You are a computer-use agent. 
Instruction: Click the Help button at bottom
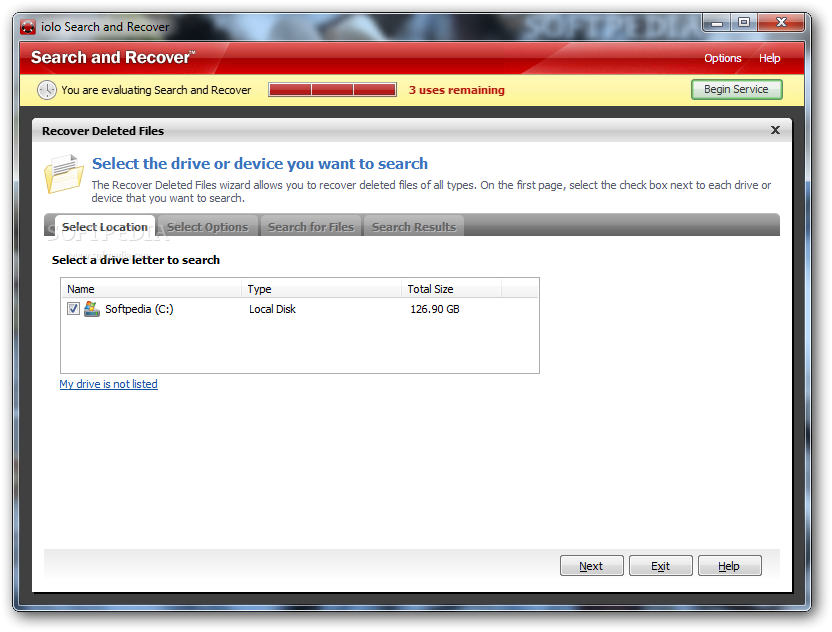click(x=729, y=566)
